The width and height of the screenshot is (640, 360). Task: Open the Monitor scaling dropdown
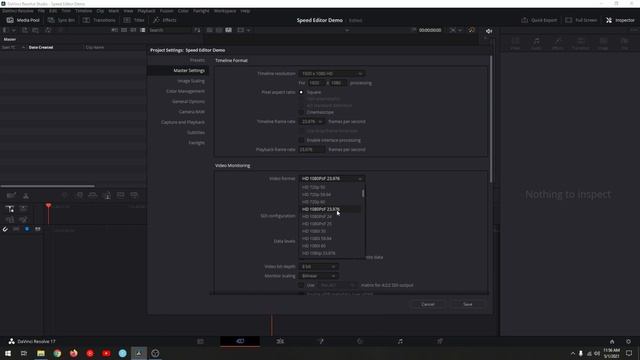tap(318, 276)
